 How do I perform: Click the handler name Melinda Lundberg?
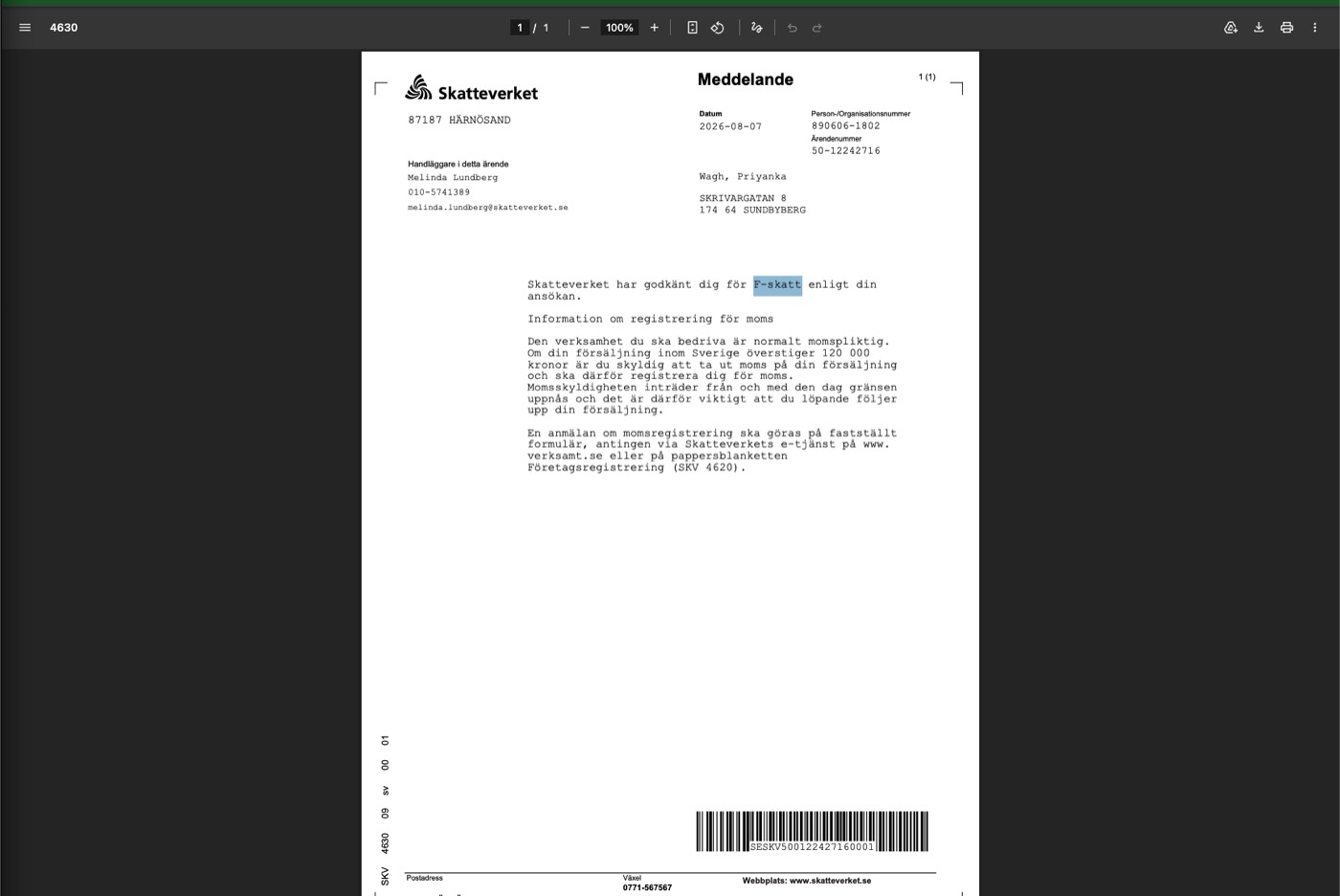tap(453, 177)
